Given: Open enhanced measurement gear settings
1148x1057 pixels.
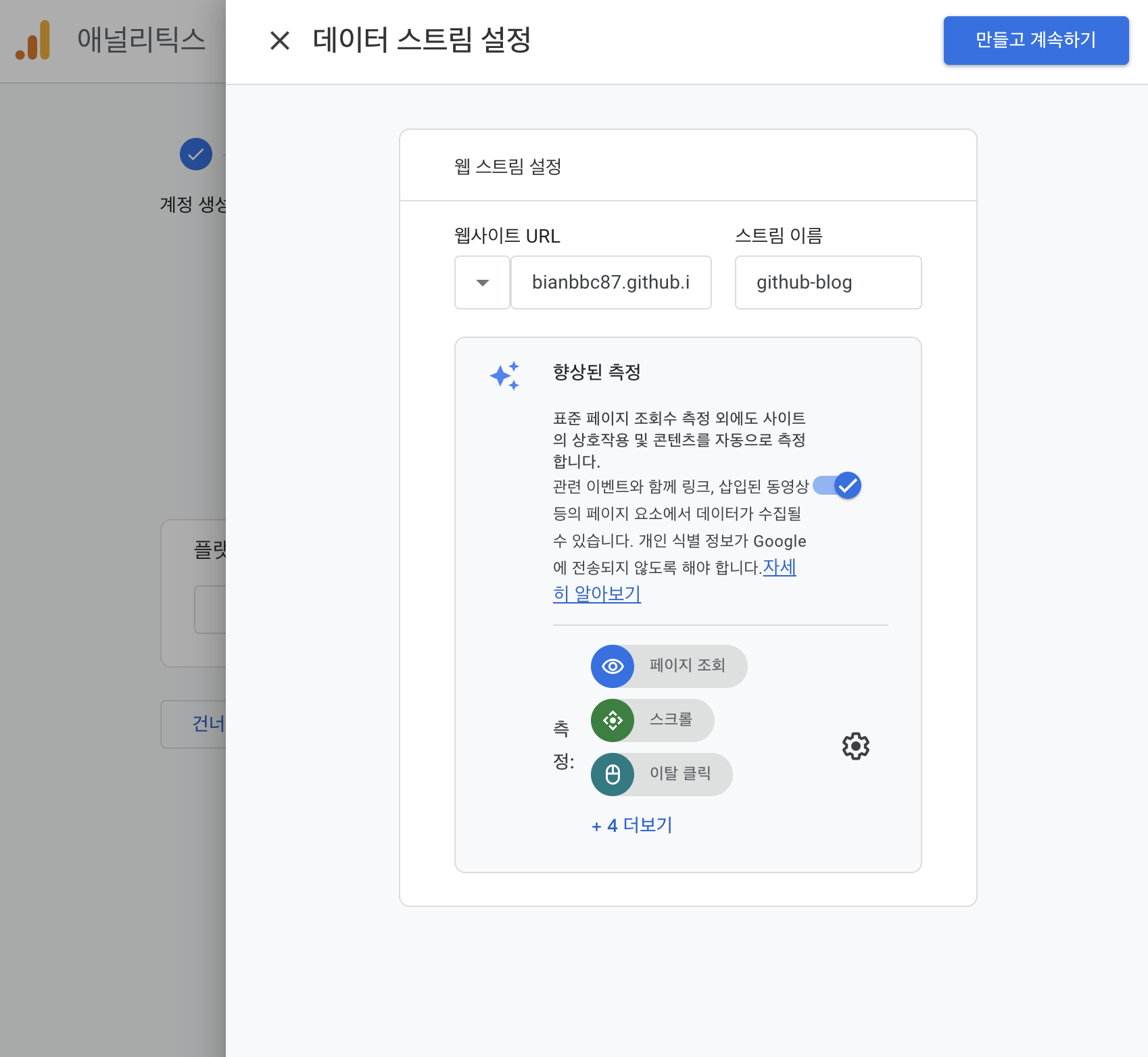Looking at the screenshot, I should point(855,746).
